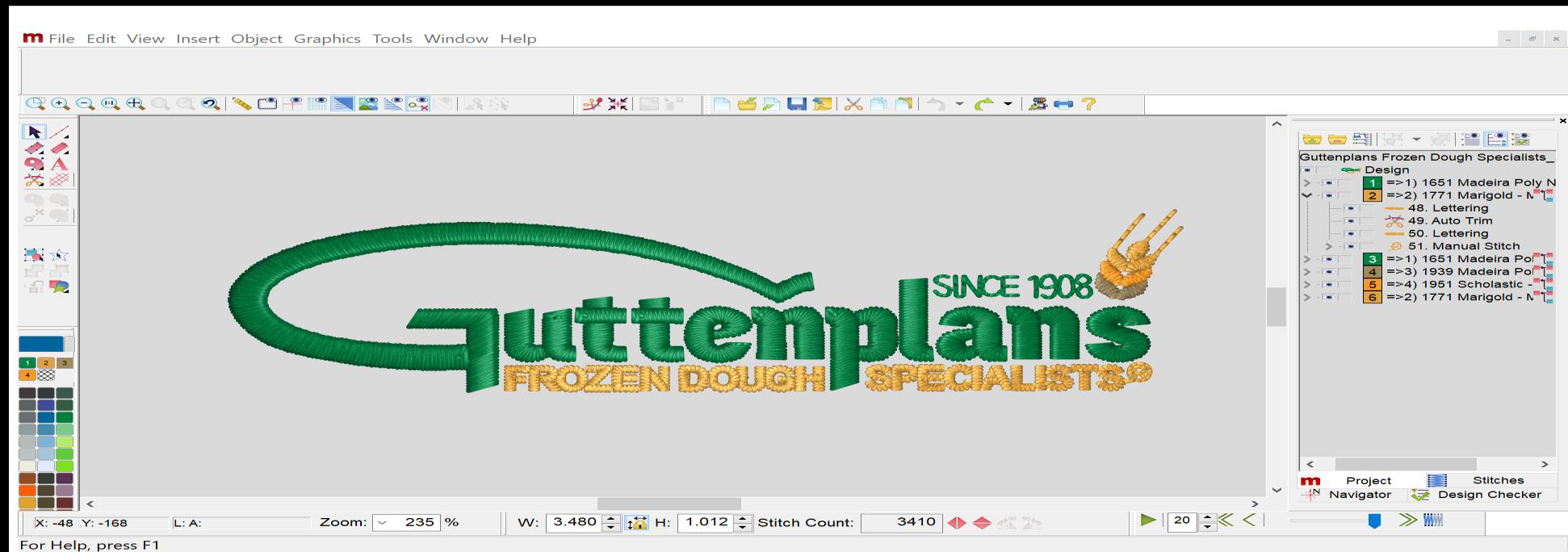Click the green play stitch simulation button
This screenshot has height=552, width=1568.
point(1147,521)
